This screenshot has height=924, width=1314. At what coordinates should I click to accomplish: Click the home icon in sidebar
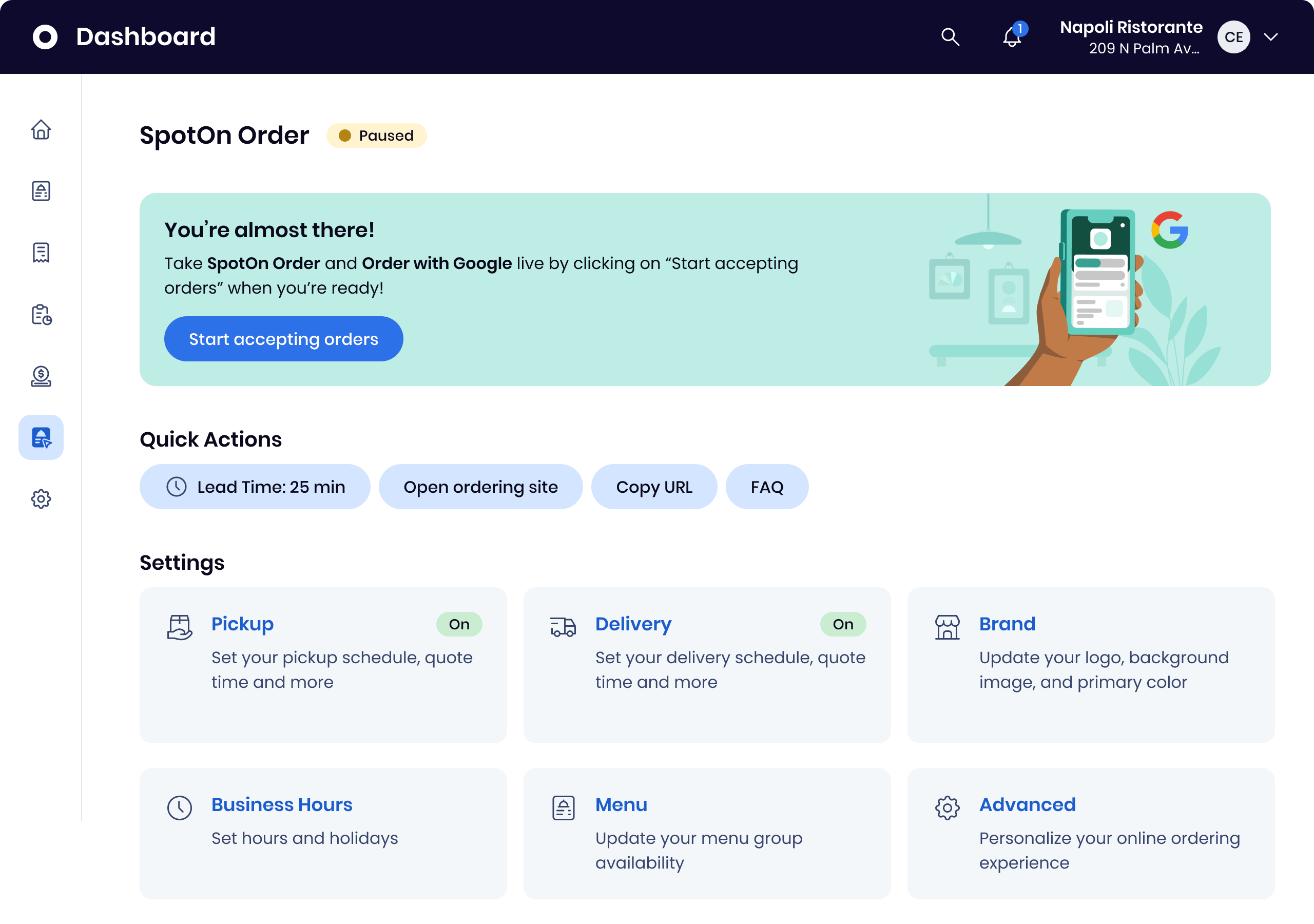(41, 130)
